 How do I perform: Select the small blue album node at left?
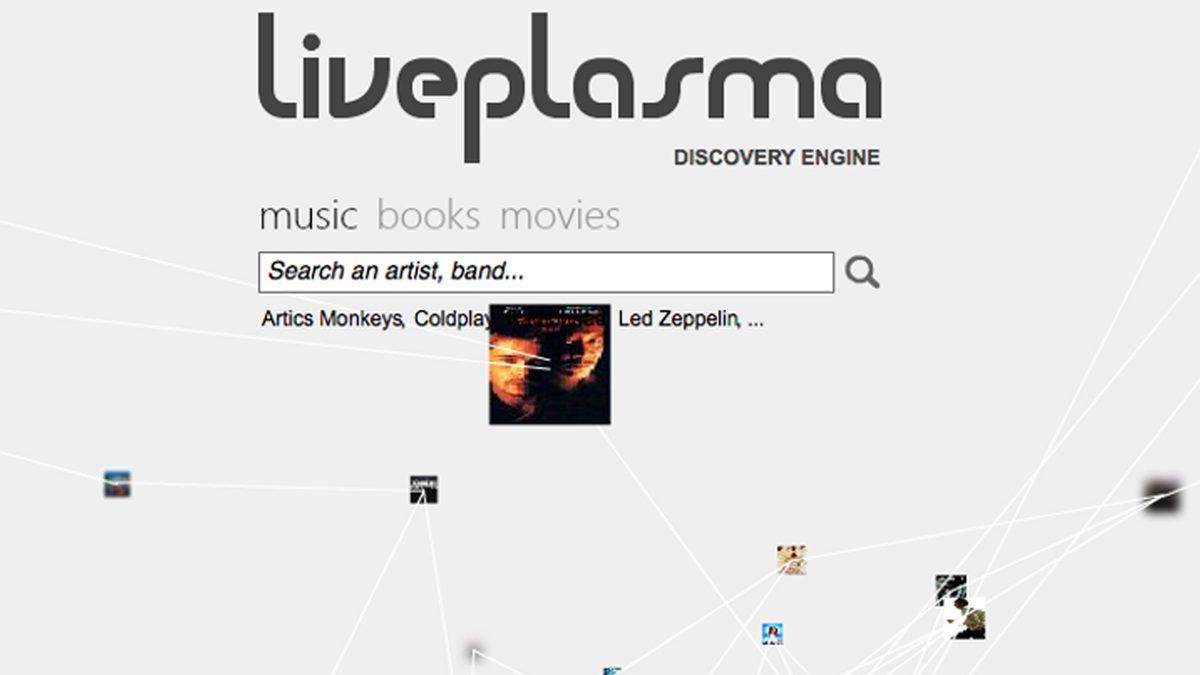click(x=117, y=485)
